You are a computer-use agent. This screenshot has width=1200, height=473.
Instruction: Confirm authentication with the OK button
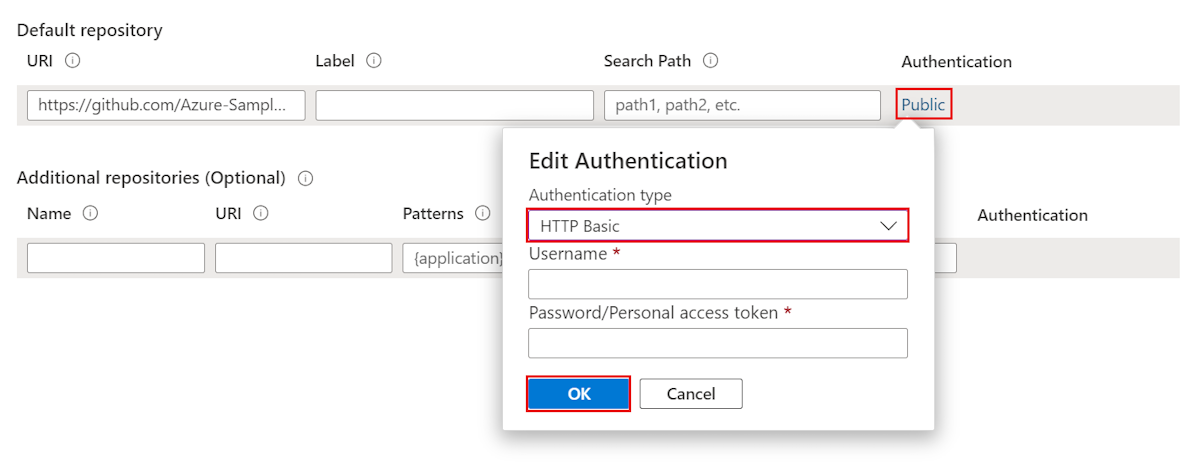(579, 394)
